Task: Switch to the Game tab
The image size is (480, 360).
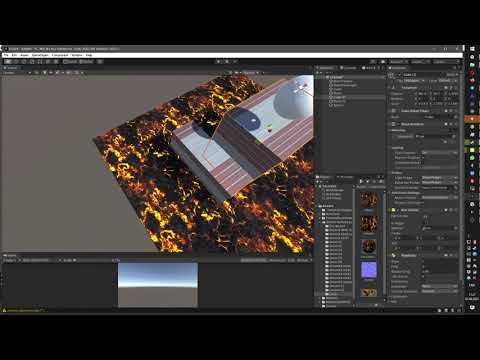Action: [9, 256]
